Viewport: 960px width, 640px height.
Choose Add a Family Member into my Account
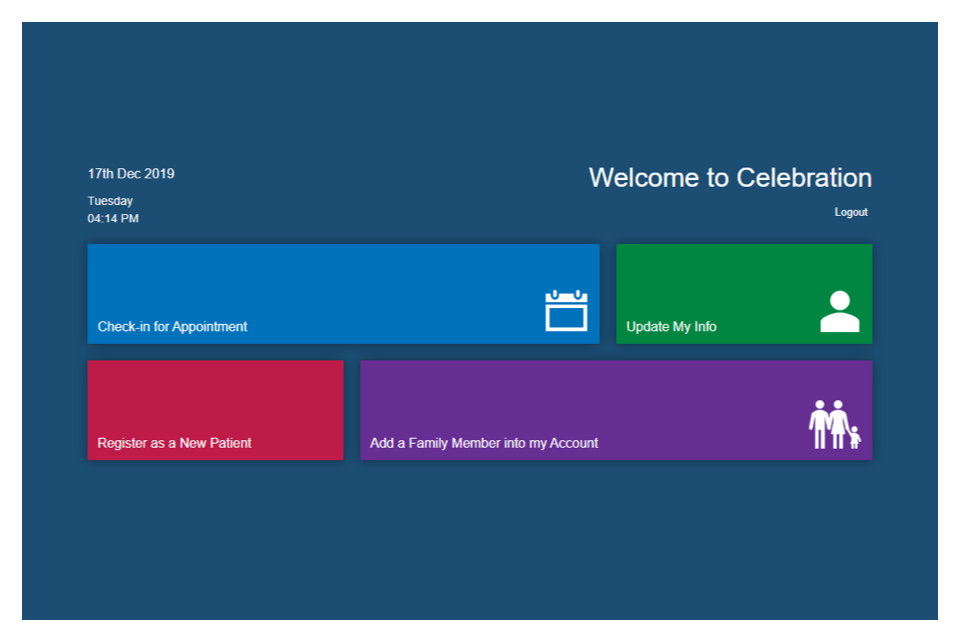(x=616, y=409)
